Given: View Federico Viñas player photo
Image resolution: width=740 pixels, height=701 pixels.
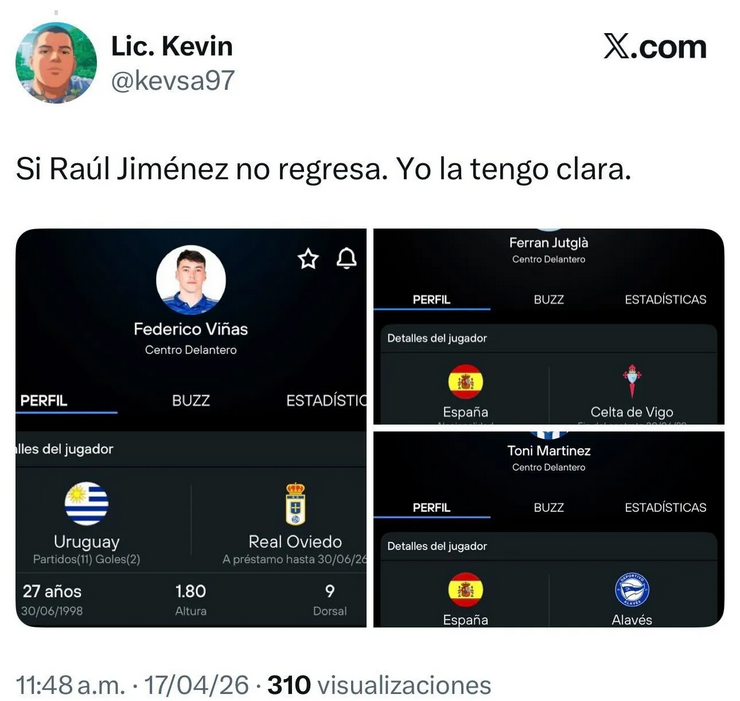Looking at the screenshot, I should tap(191, 279).
